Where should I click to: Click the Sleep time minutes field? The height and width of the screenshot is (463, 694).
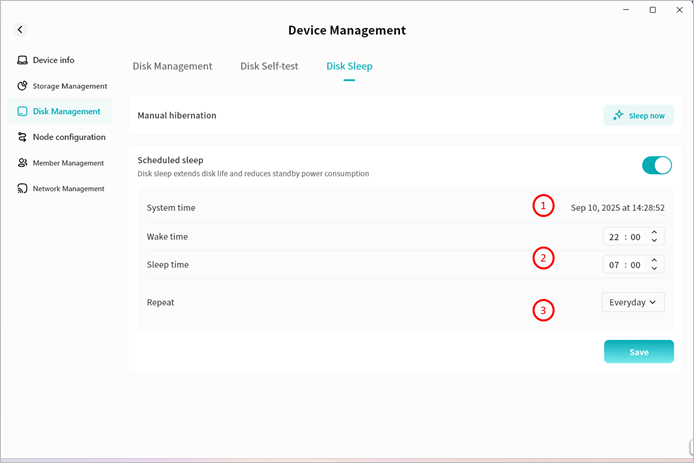(x=635, y=265)
